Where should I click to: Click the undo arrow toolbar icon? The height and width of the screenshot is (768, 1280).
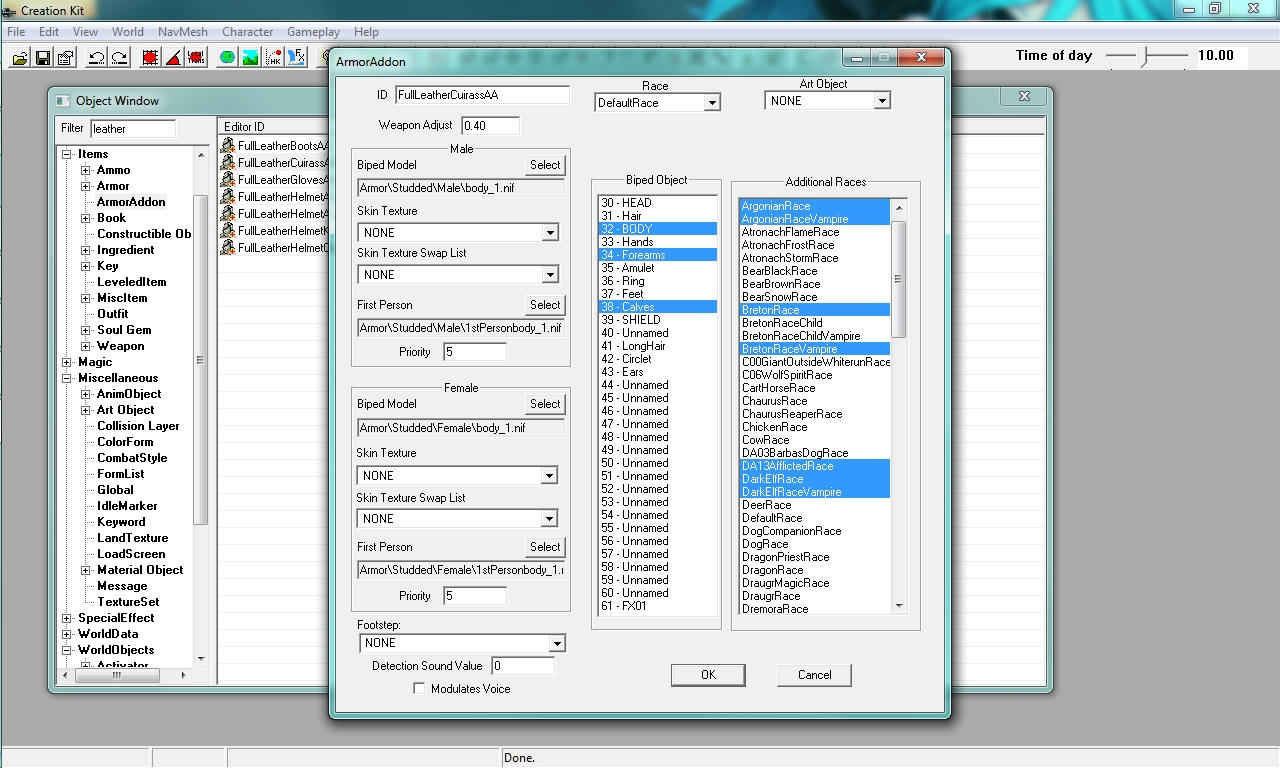[x=97, y=58]
